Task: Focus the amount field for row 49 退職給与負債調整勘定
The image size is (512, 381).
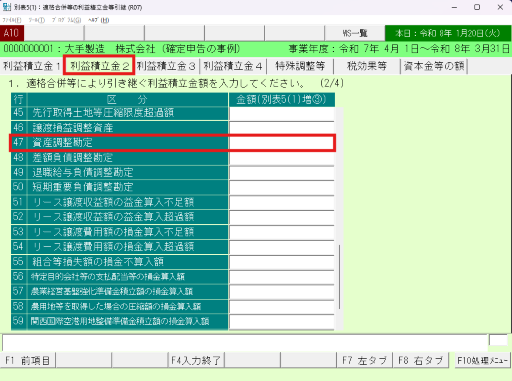Action: tap(282, 173)
